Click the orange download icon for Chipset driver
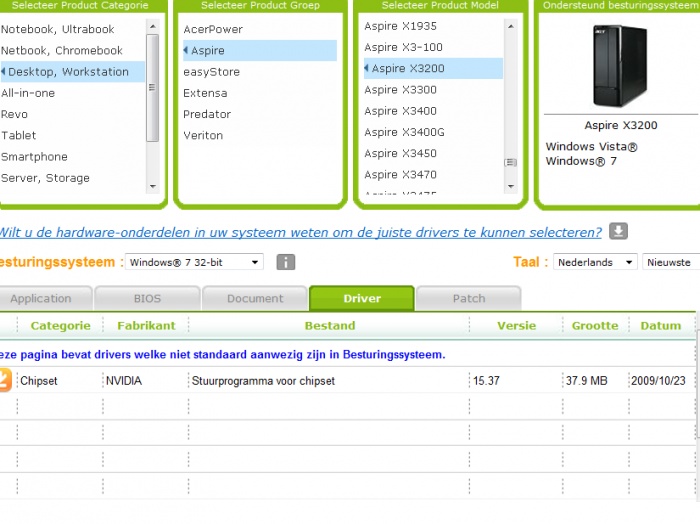Viewport: 700px width, 524px height. click(x=5, y=380)
